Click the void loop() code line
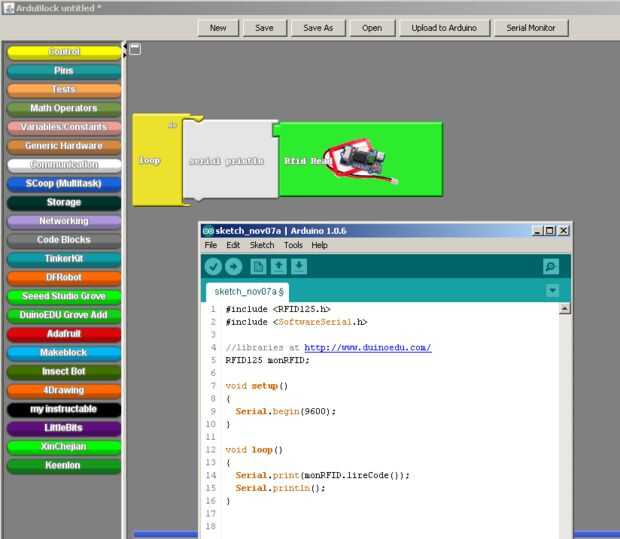The image size is (620, 539). (254, 450)
